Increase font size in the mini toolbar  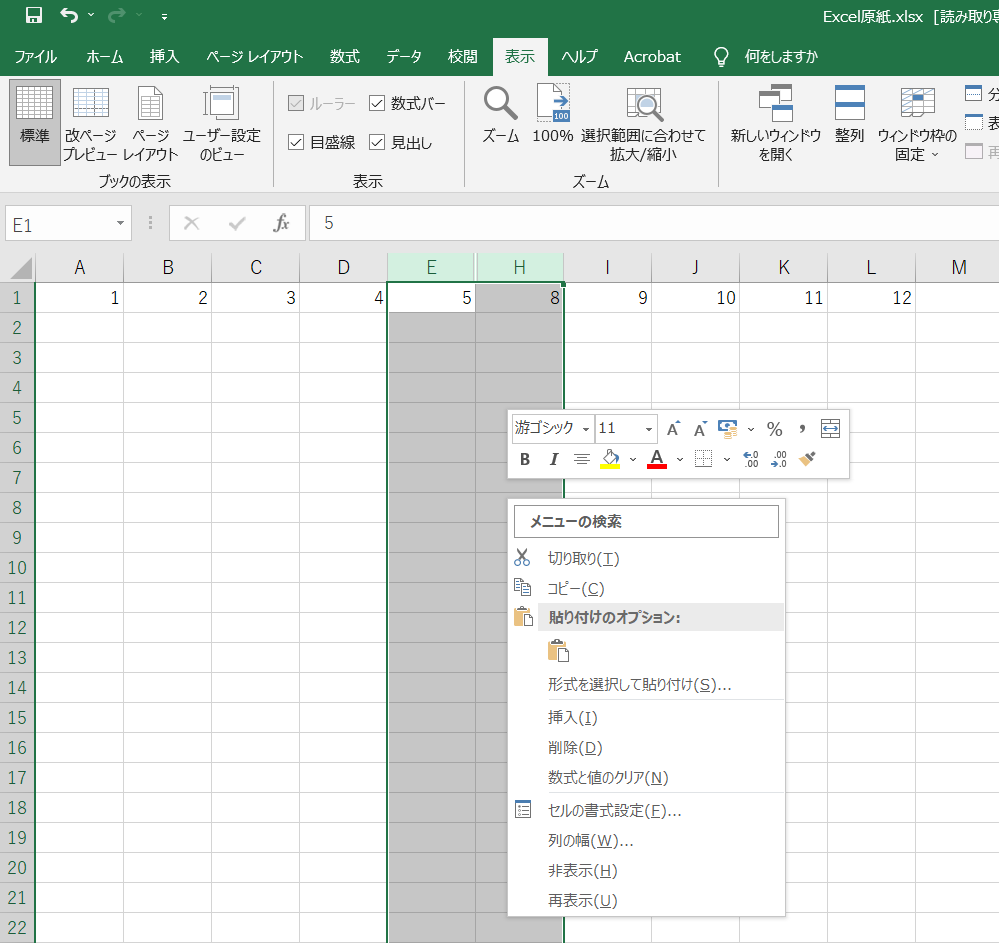tap(673, 429)
